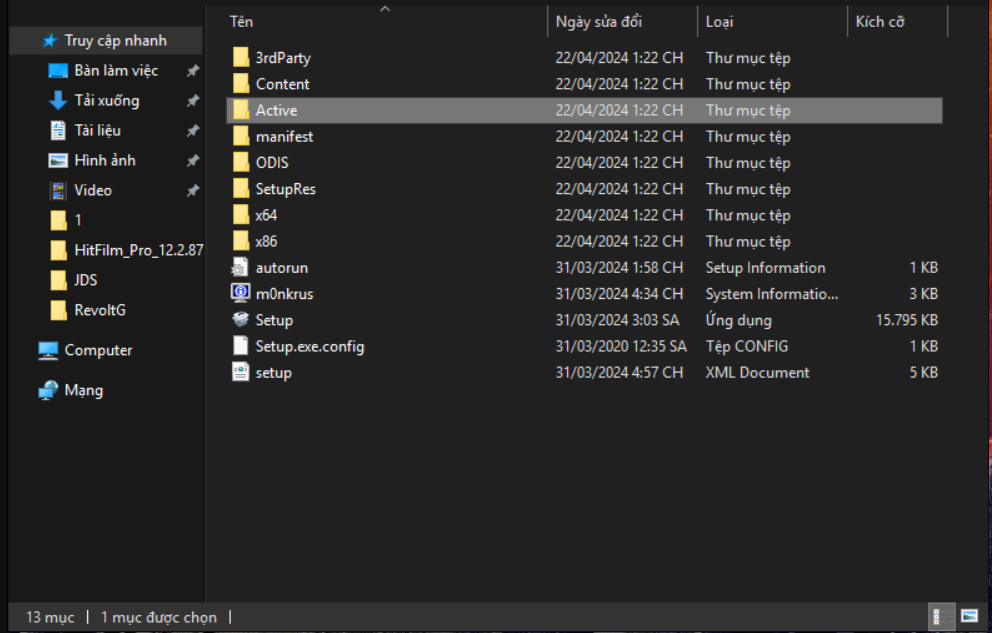Click the Setup application icon
The height and width of the screenshot is (633, 992).
tap(240, 320)
